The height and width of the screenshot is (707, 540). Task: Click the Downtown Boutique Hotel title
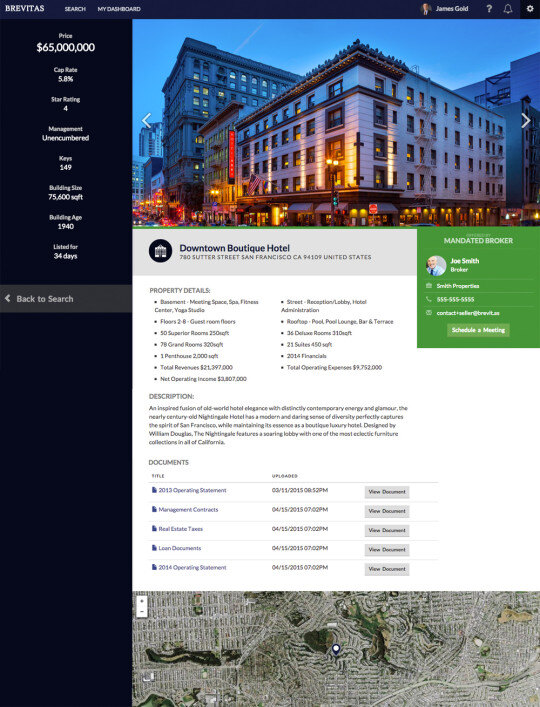point(234,248)
